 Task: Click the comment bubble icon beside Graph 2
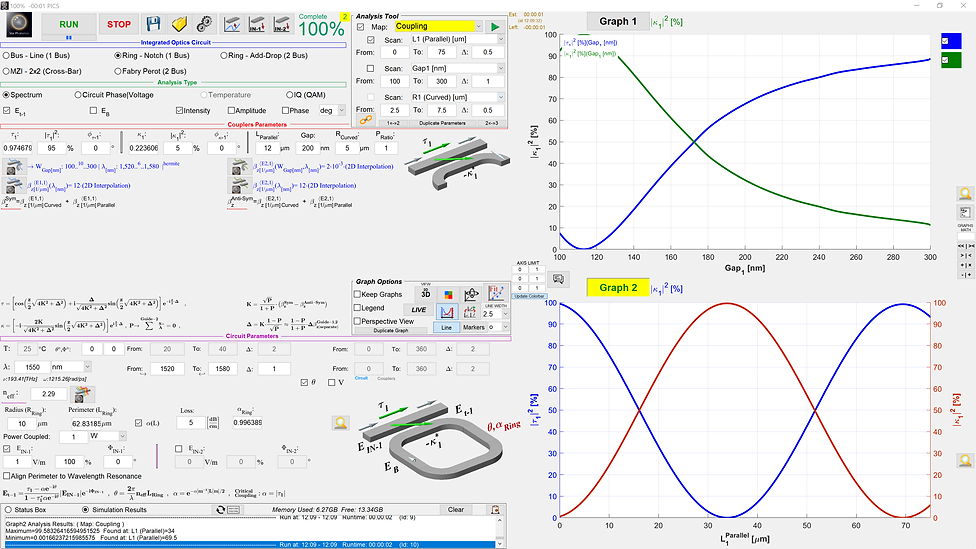(x=558, y=279)
